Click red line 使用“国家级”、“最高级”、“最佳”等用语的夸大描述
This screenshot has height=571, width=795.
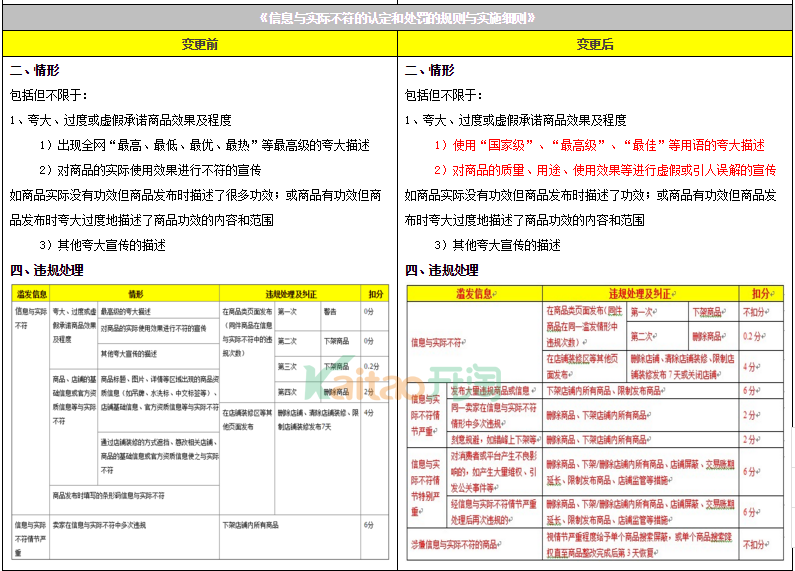pyautogui.click(x=599, y=146)
